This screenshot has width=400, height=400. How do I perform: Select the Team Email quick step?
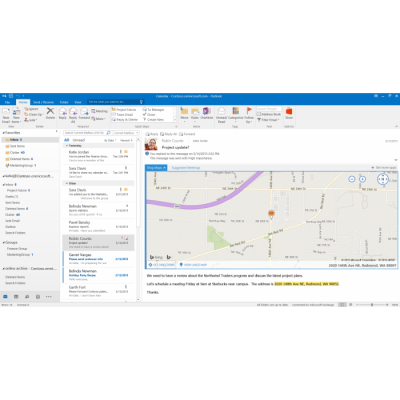coord(122,114)
